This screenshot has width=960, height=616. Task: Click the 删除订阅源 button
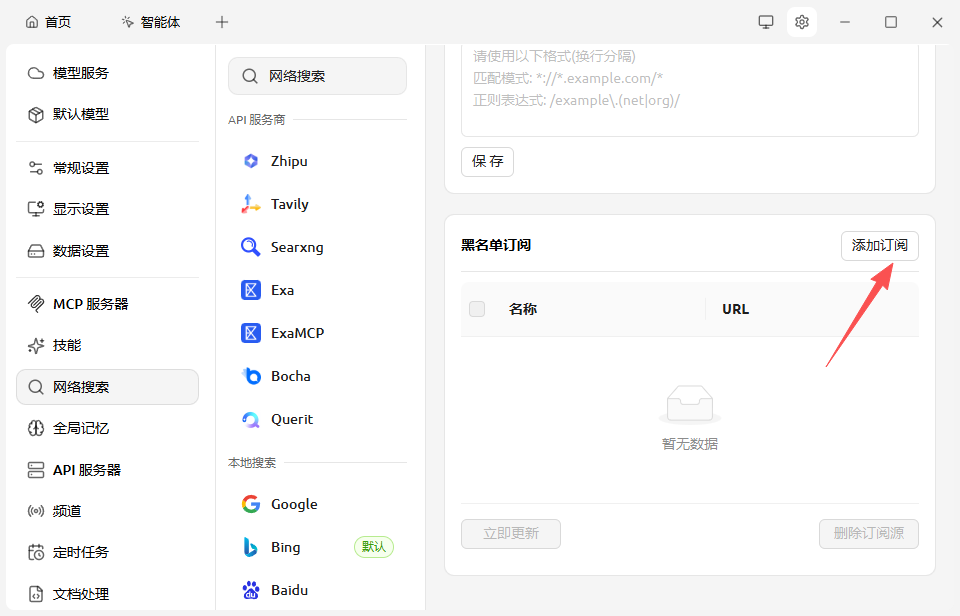click(869, 534)
